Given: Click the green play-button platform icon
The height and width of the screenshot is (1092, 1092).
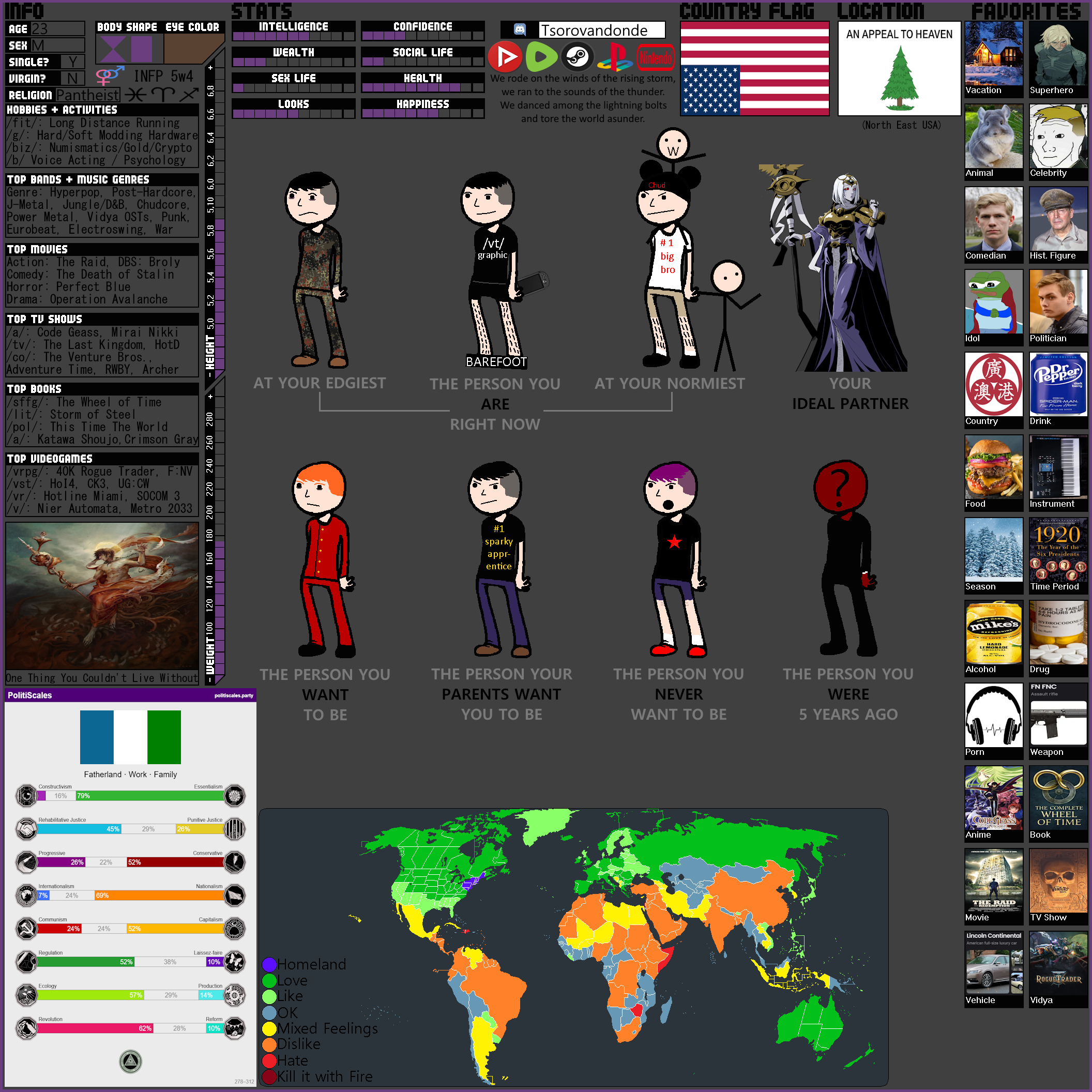Looking at the screenshot, I should point(541,56).
